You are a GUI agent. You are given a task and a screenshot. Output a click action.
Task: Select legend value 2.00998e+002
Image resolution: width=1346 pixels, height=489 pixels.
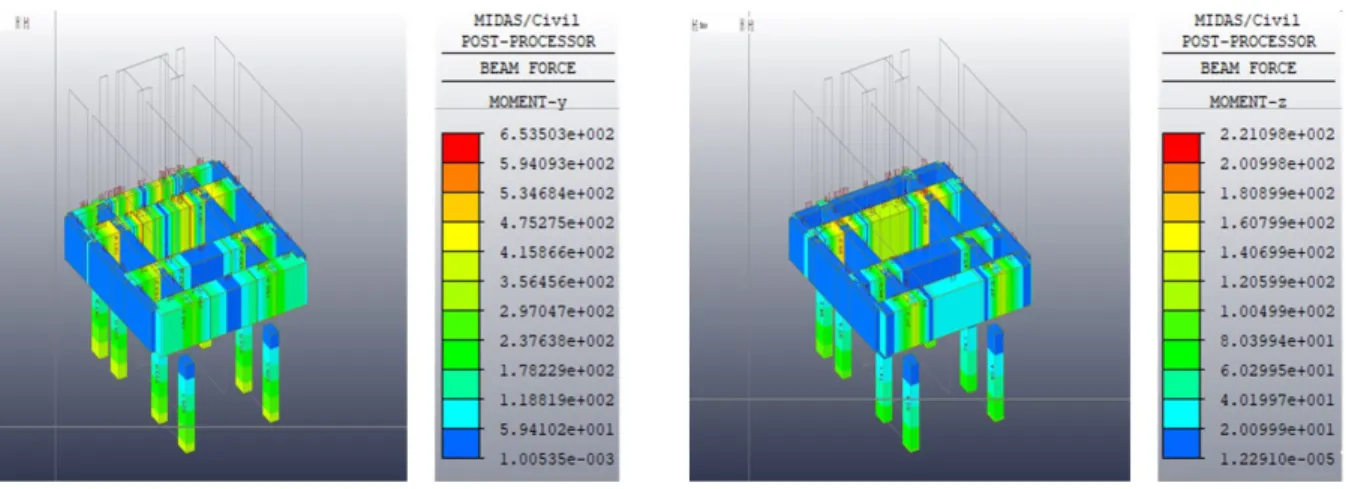pos(1277,164)
